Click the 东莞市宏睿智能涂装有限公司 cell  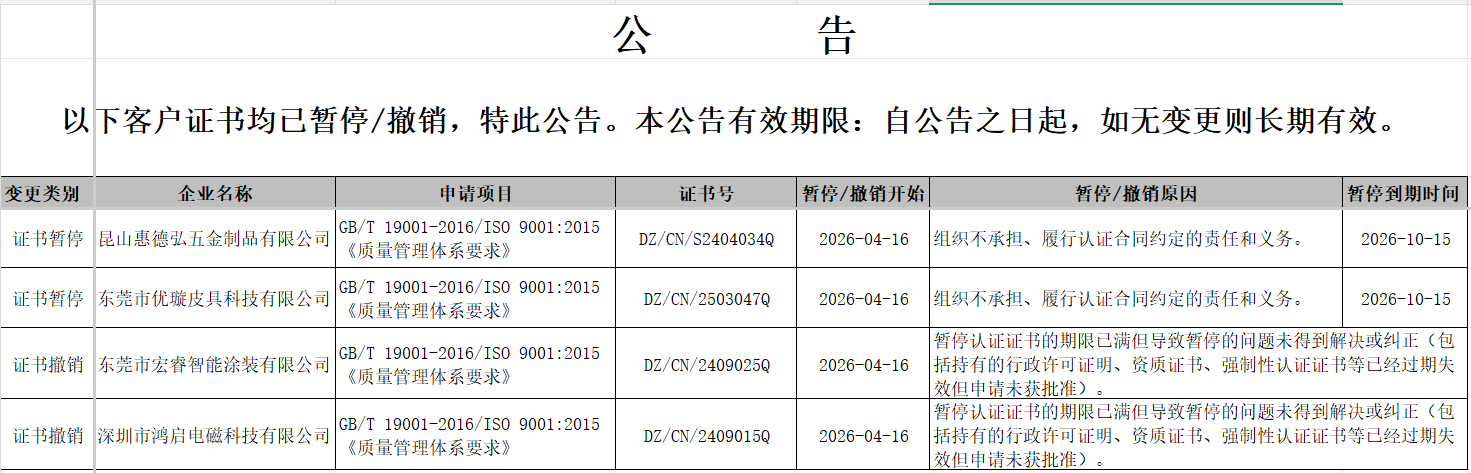point(214,365)
